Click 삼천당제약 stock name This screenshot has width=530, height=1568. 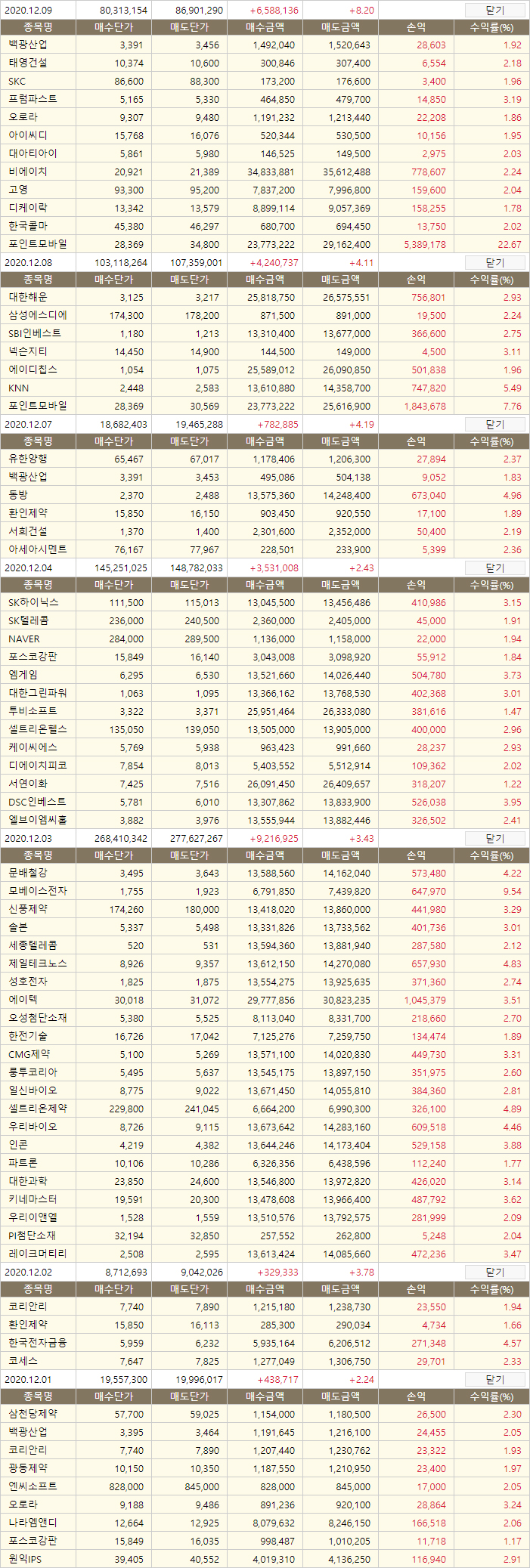33,1415
